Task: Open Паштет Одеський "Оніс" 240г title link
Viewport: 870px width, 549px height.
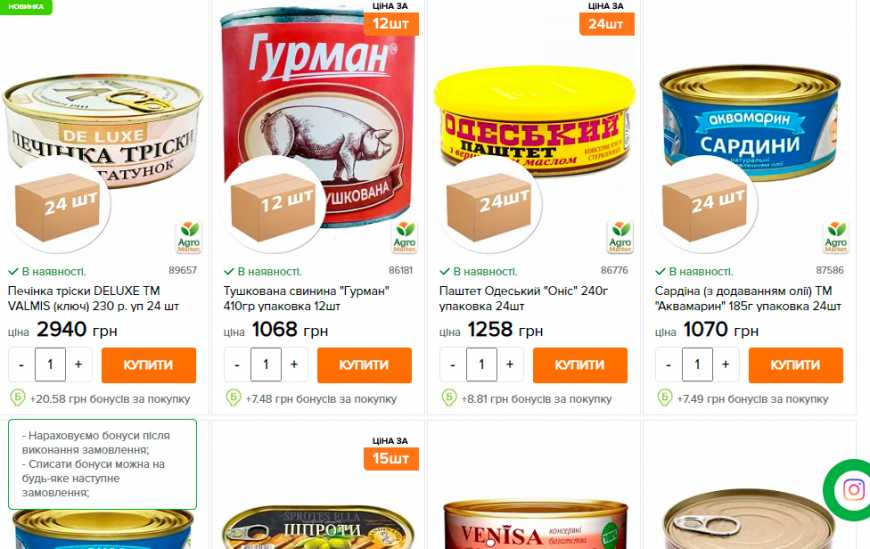Action: (x=523, y=298)
